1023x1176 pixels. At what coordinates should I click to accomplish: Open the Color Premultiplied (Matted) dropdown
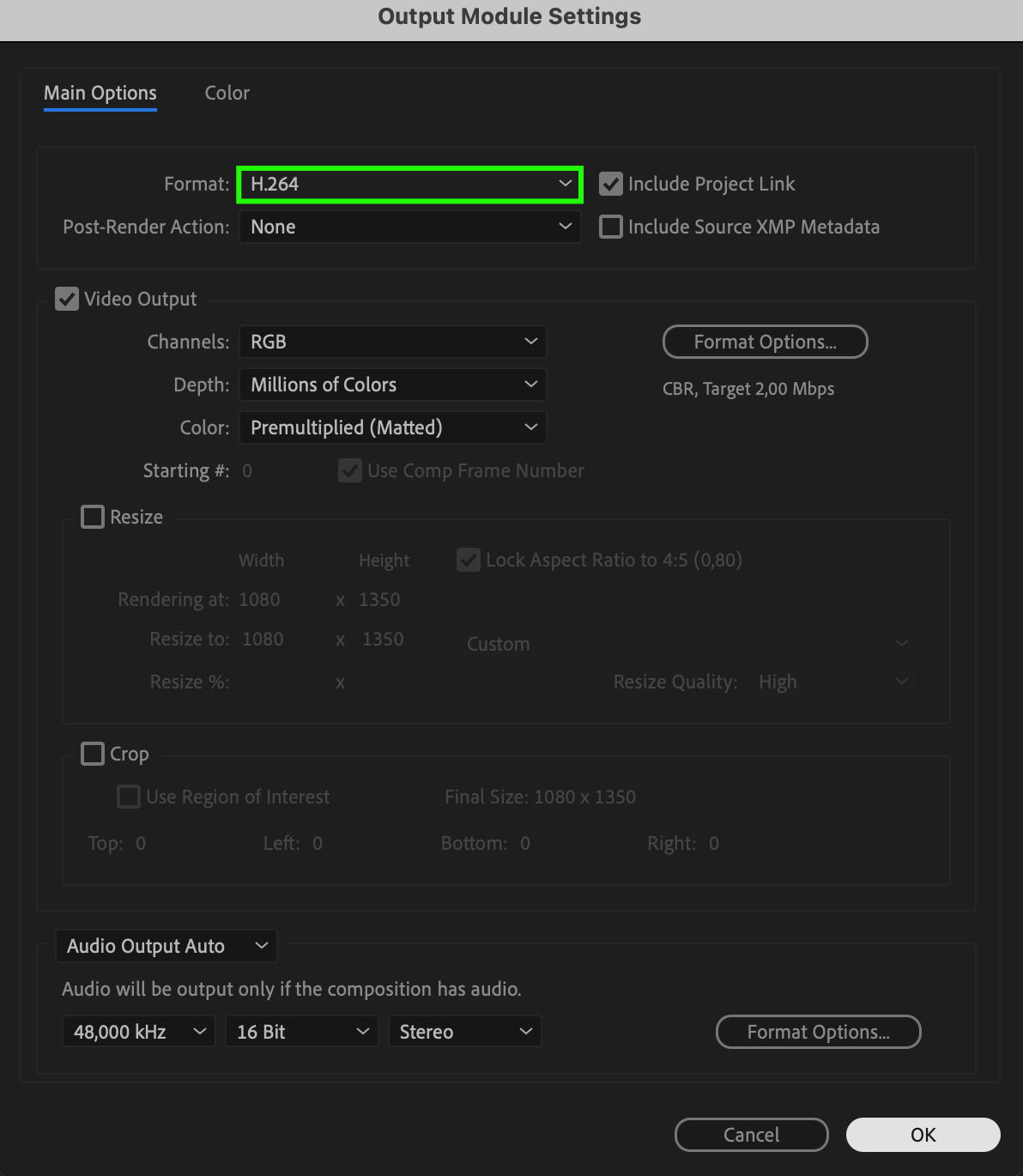click(392, 427)
